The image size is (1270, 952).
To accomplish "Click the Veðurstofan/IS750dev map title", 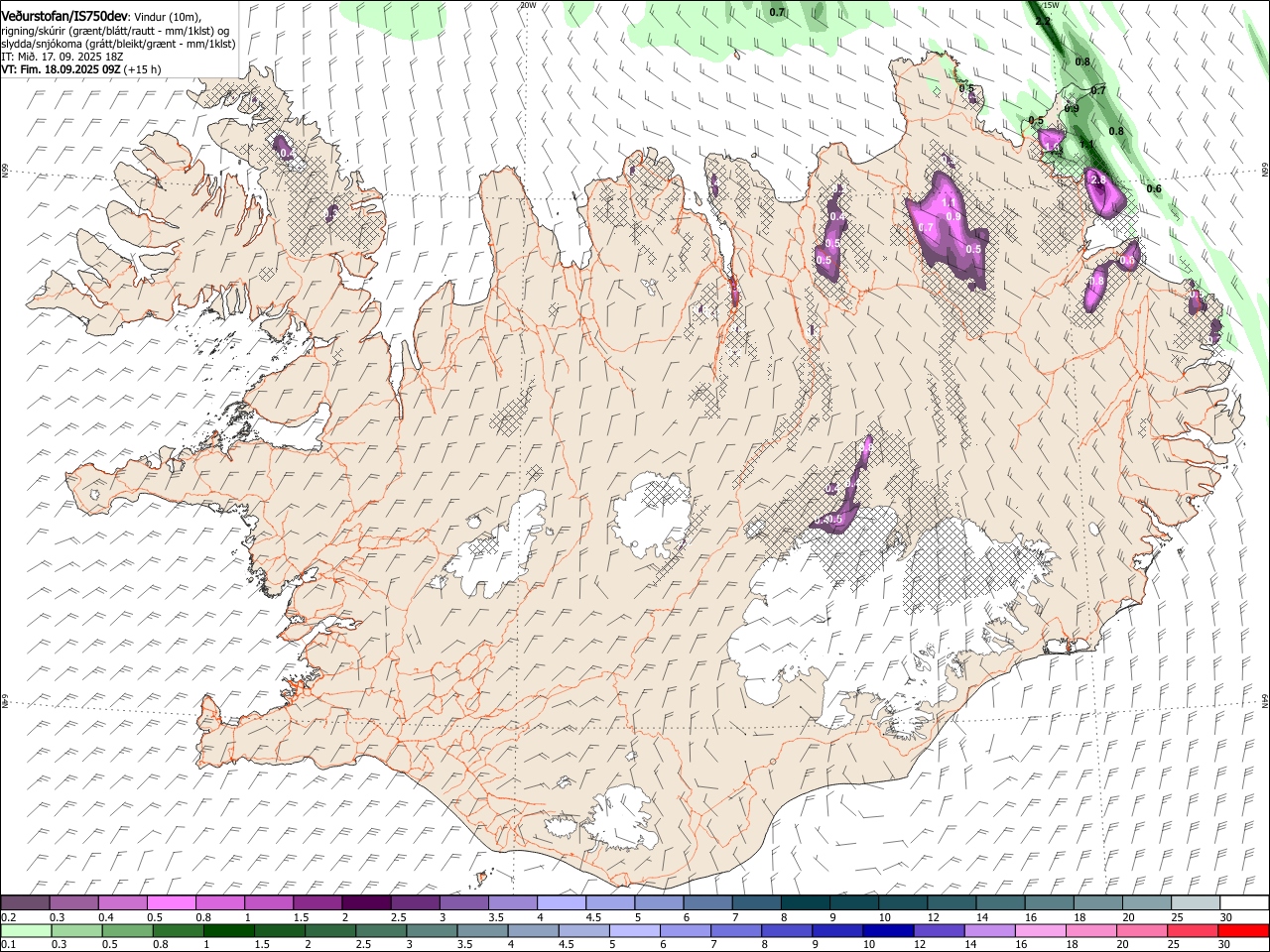I will click(64, 15).
